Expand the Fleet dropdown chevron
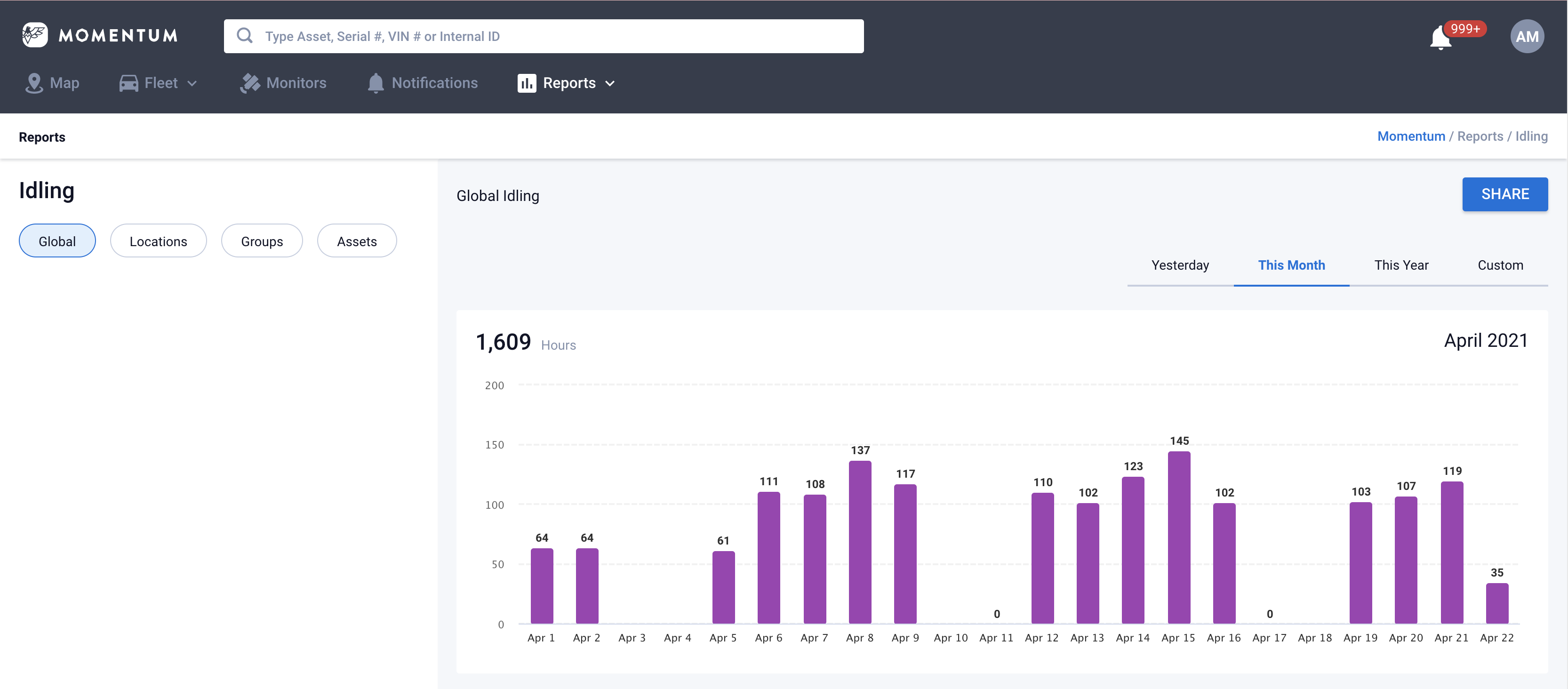 point(192,83)
